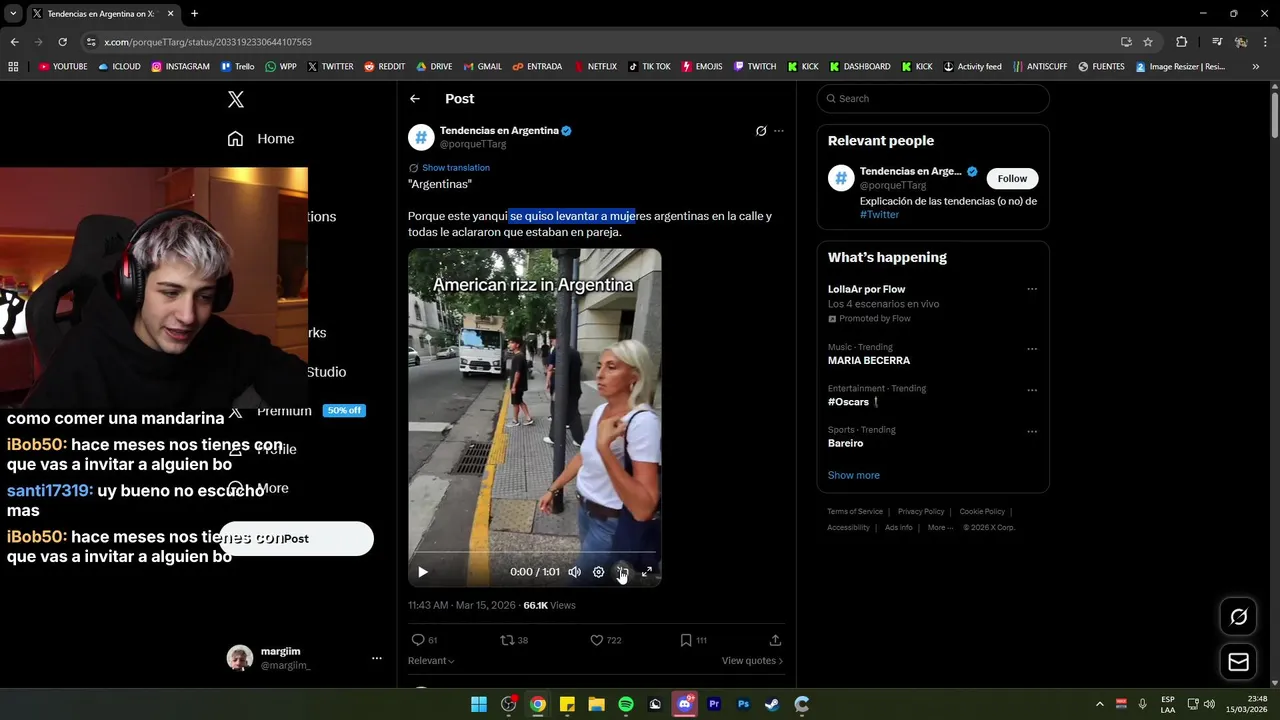Open Tendencias en Argentina profile name
This screenshot has width=1280, height=720.
499,130
